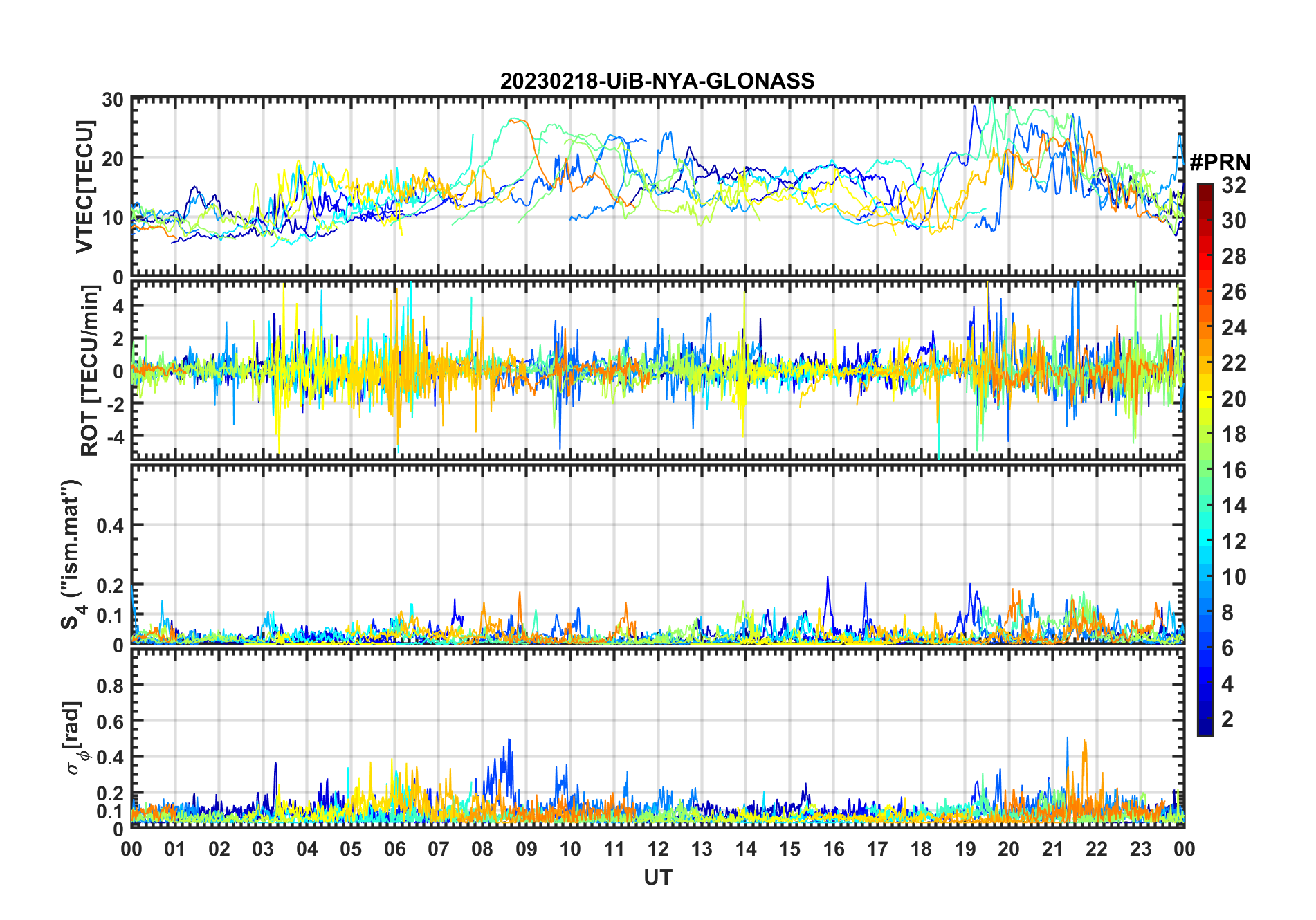Click the ROT [TECU/min] axis label
Viewport: 1316px width, 920px height.
pos(90,371)
